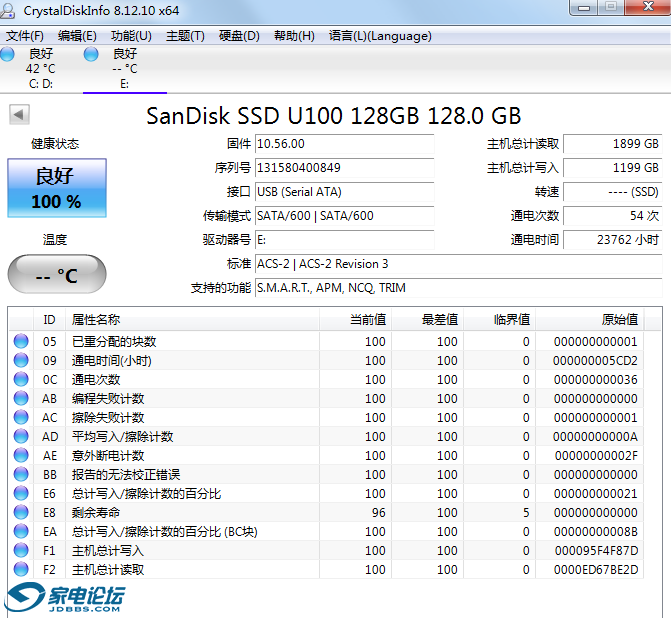
Task: Open the 功能(U) menu
Action: click(x=131, y=36)
